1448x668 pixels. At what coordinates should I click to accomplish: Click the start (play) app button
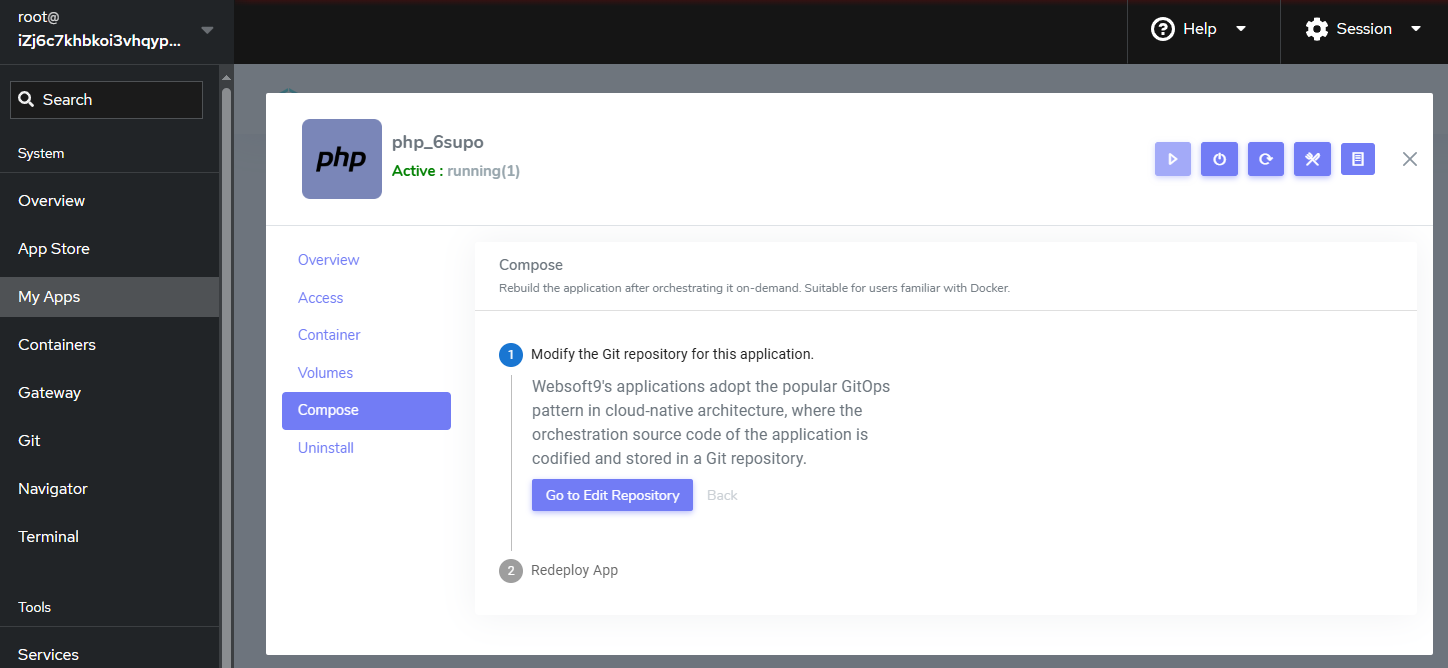tap(1172, 159)
